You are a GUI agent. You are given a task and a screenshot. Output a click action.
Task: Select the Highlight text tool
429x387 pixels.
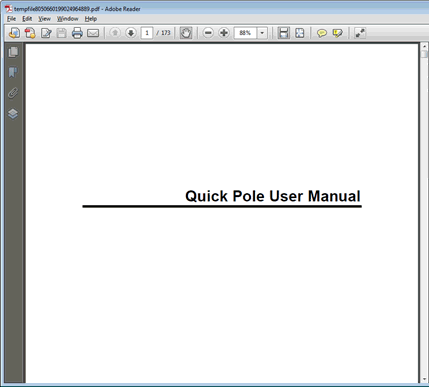click(x=337, y=33)
